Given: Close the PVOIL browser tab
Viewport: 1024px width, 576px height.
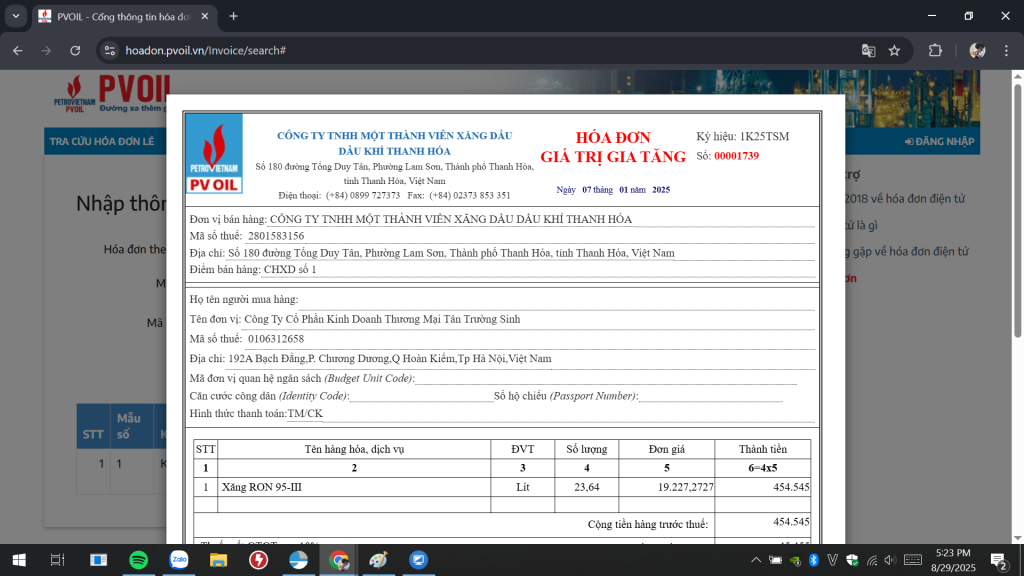Looking at the screenshot, I should click(x=204, y=16).
